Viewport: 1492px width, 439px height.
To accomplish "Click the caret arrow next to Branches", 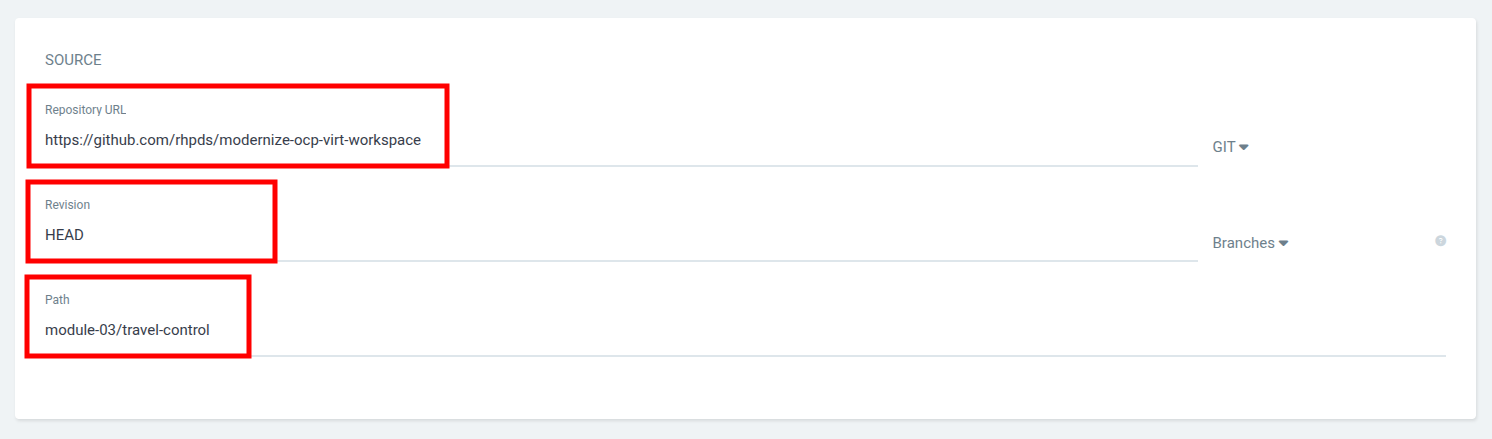I will click(x=1283, y=244).
